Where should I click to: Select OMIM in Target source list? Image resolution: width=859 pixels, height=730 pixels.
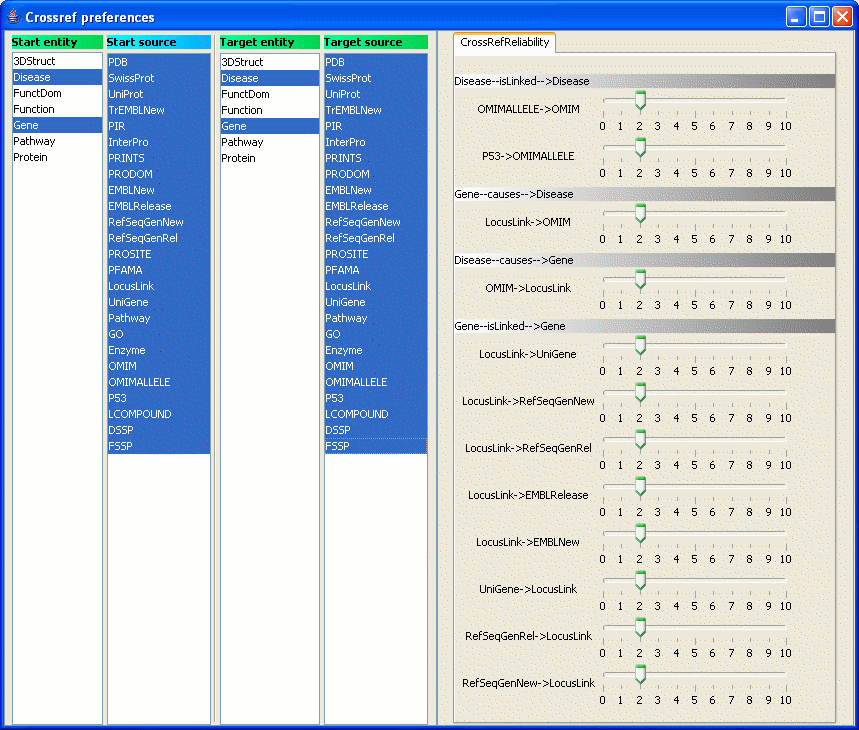click(376, 366)
